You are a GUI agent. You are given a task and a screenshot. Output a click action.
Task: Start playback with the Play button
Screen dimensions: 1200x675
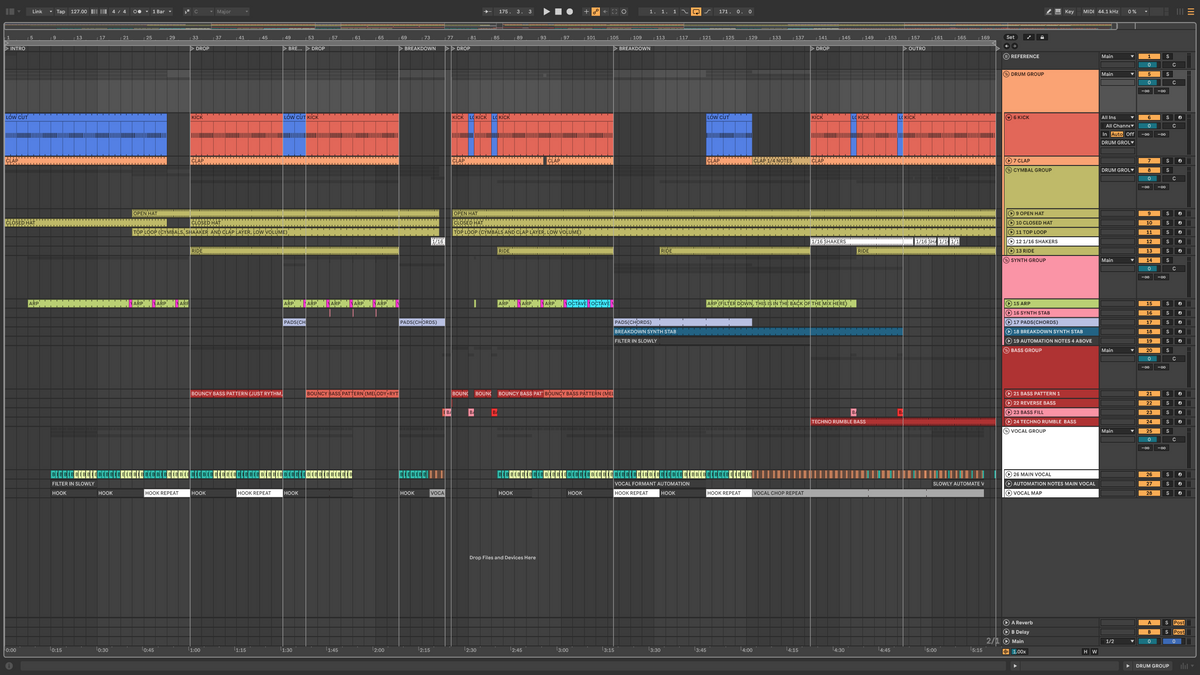click(x=546, y=11)
